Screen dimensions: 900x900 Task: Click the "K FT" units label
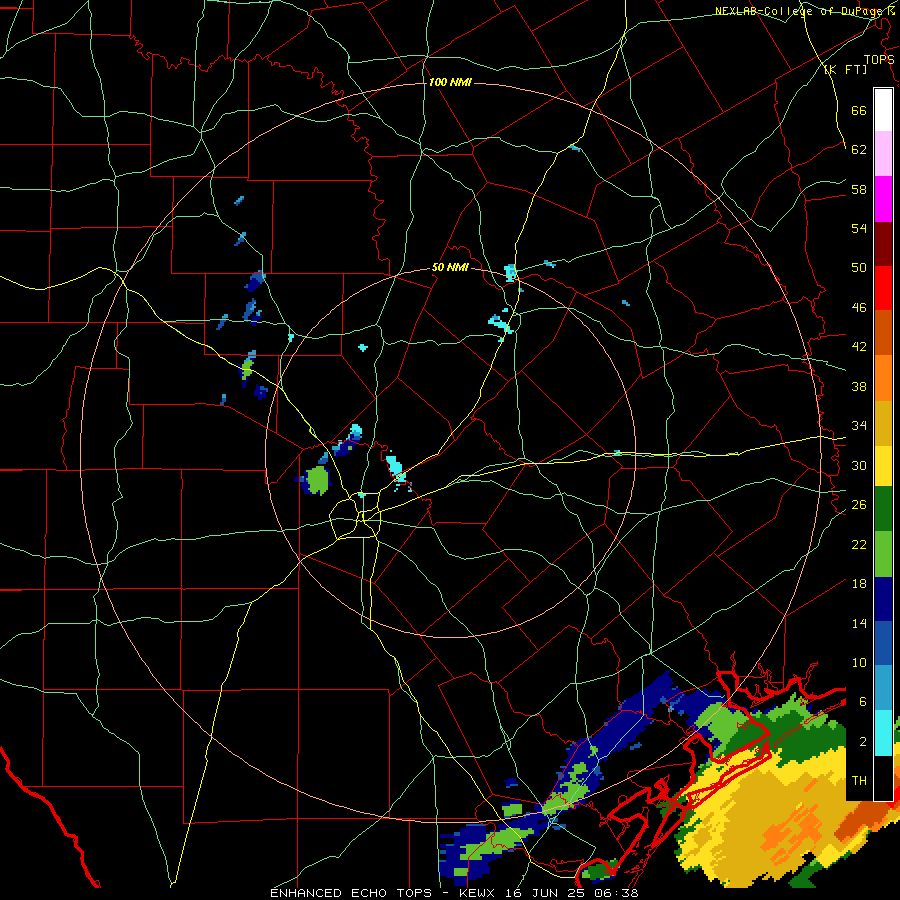click(x=845, y=69)
